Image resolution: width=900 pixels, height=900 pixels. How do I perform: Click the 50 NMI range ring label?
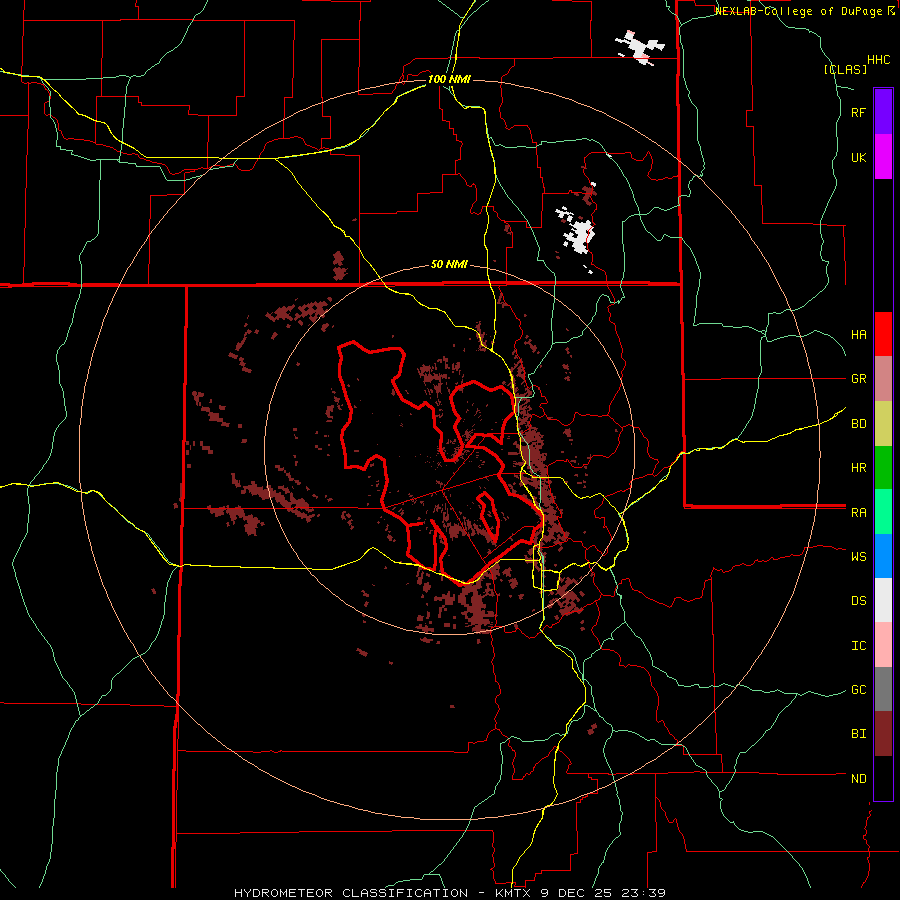tap(449, 265)
